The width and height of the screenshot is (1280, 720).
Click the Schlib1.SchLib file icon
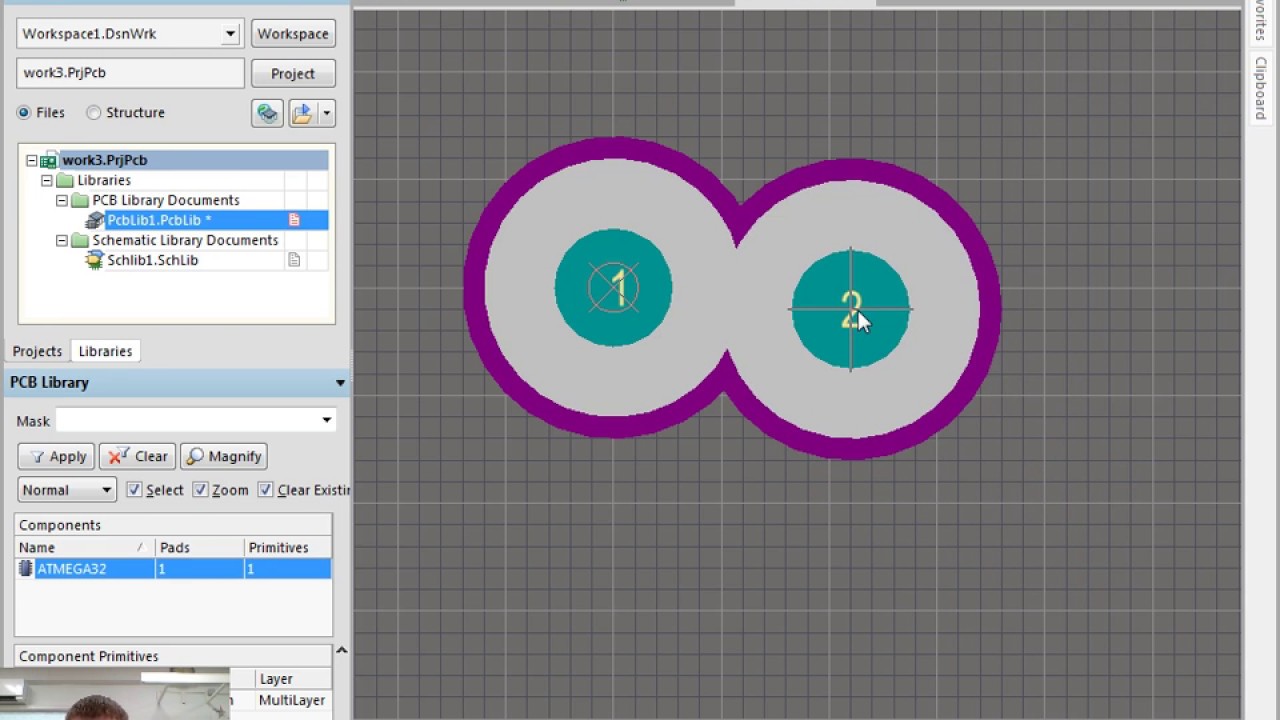pyautogui.click(x=95, y=260)
